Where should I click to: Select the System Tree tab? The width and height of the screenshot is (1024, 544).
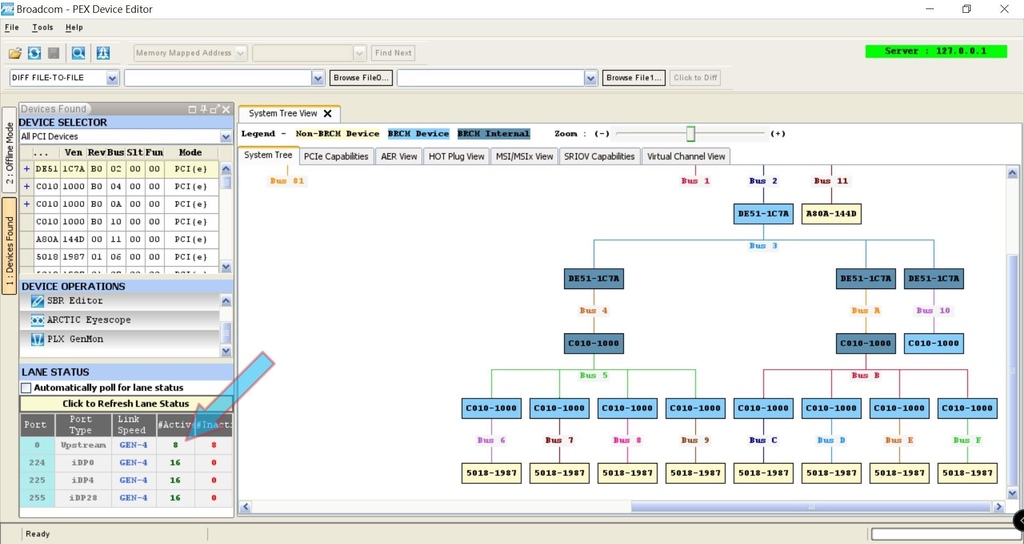coord(268,155)
